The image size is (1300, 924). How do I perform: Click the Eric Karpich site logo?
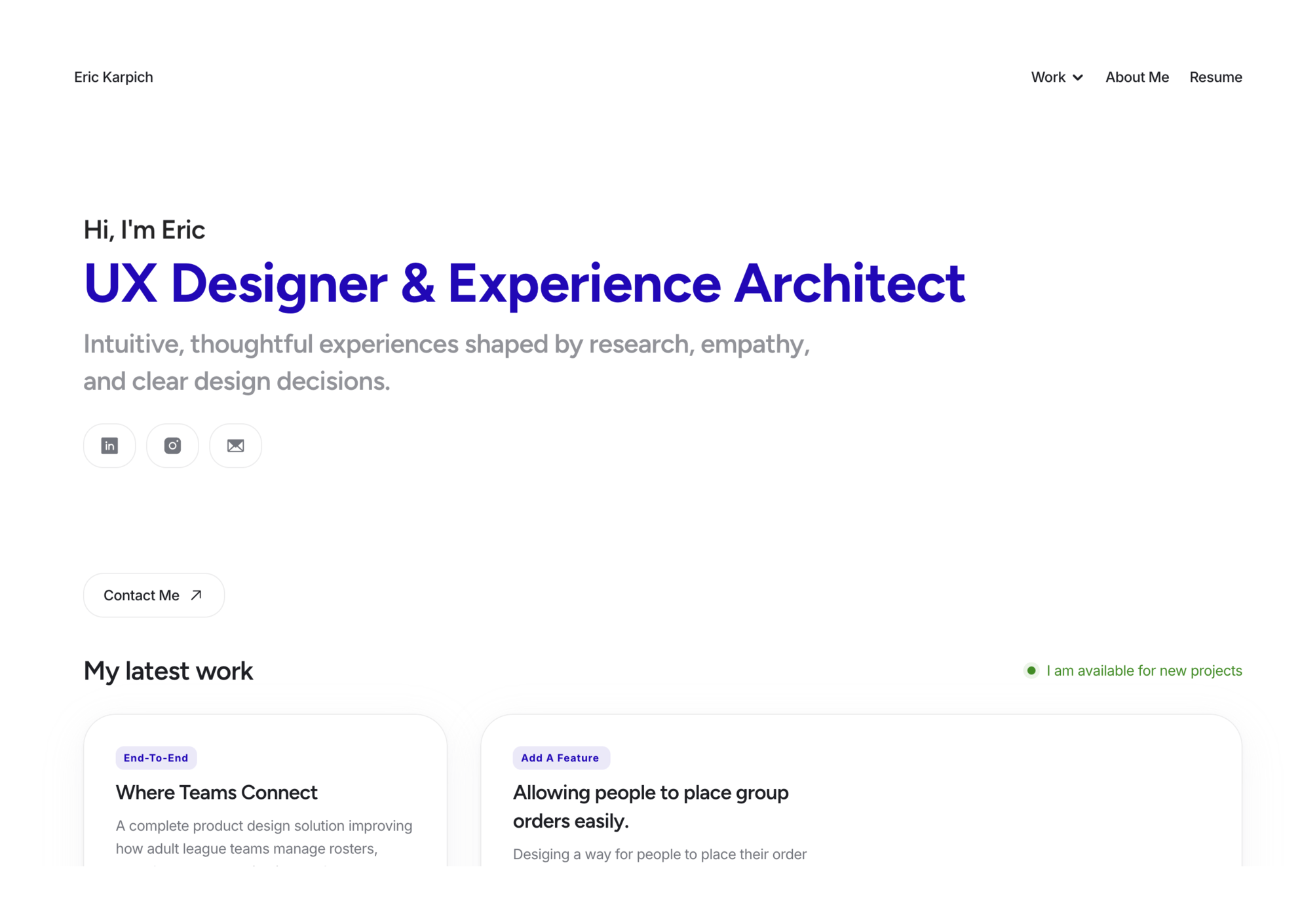click(x=113, y=77)
